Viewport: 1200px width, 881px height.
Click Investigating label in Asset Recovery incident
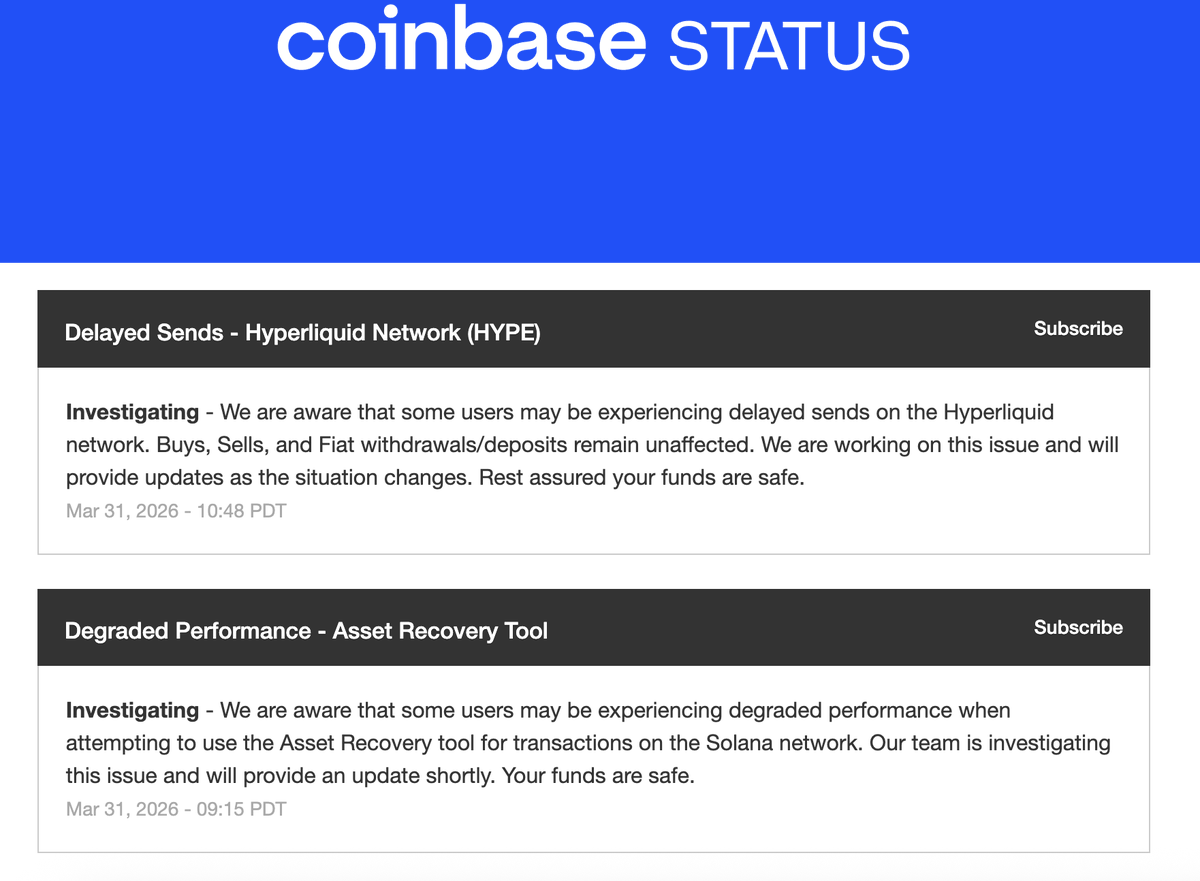(x=132, y=711)
